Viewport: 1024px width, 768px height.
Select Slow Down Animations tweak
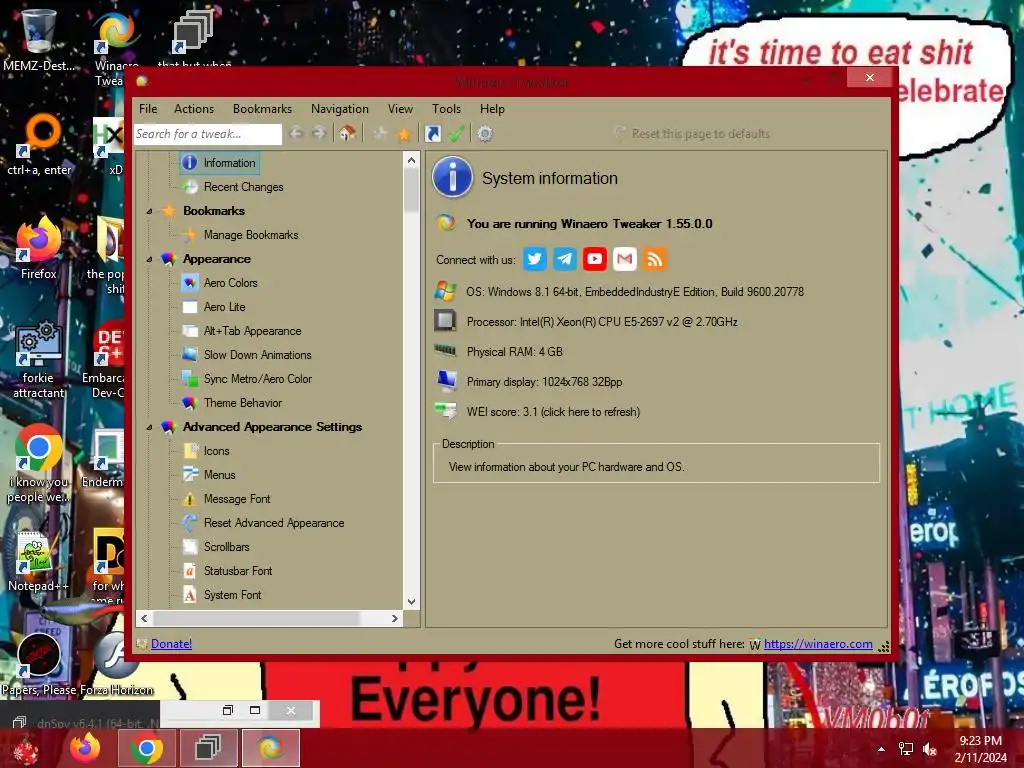[x=257, y=355]
